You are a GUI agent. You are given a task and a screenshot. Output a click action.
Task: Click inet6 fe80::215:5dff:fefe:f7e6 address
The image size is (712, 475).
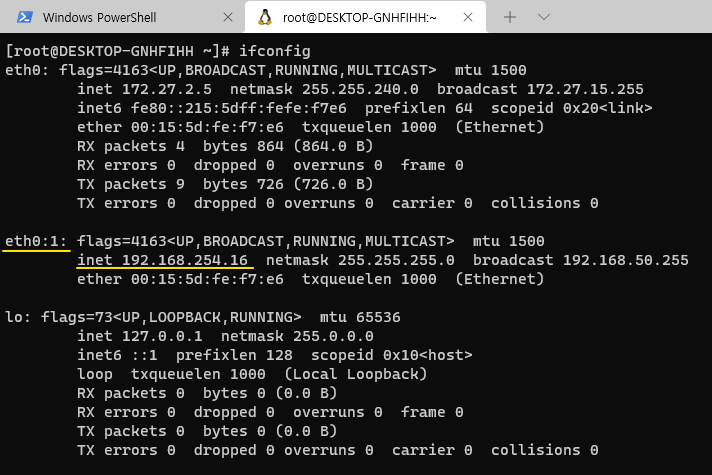212,108
